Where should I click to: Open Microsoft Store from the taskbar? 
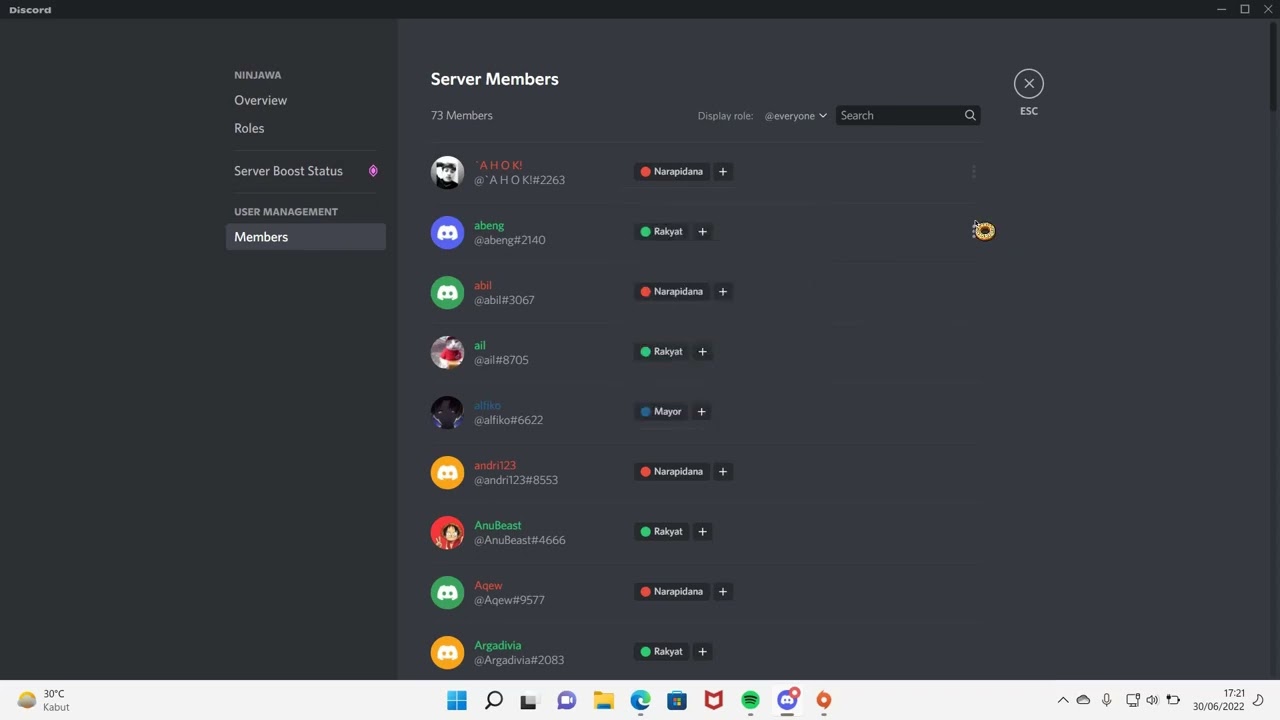pyautogui.click(x=677, y=701)
